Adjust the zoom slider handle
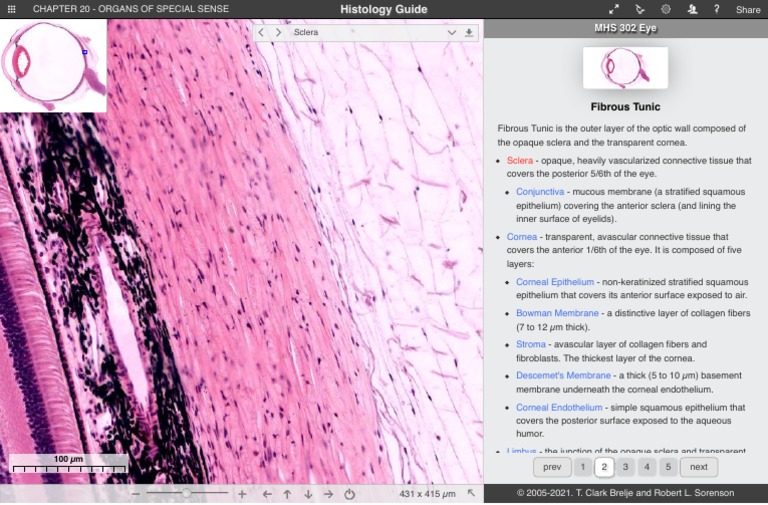The image size is (768, 505). 186,493
